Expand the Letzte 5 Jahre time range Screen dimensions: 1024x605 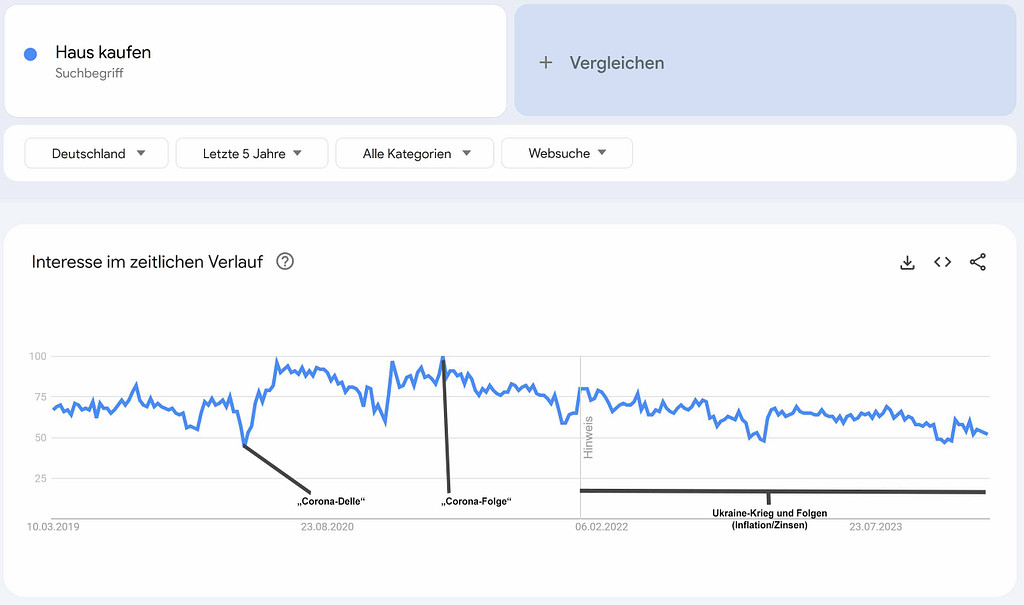click(252, 153)
